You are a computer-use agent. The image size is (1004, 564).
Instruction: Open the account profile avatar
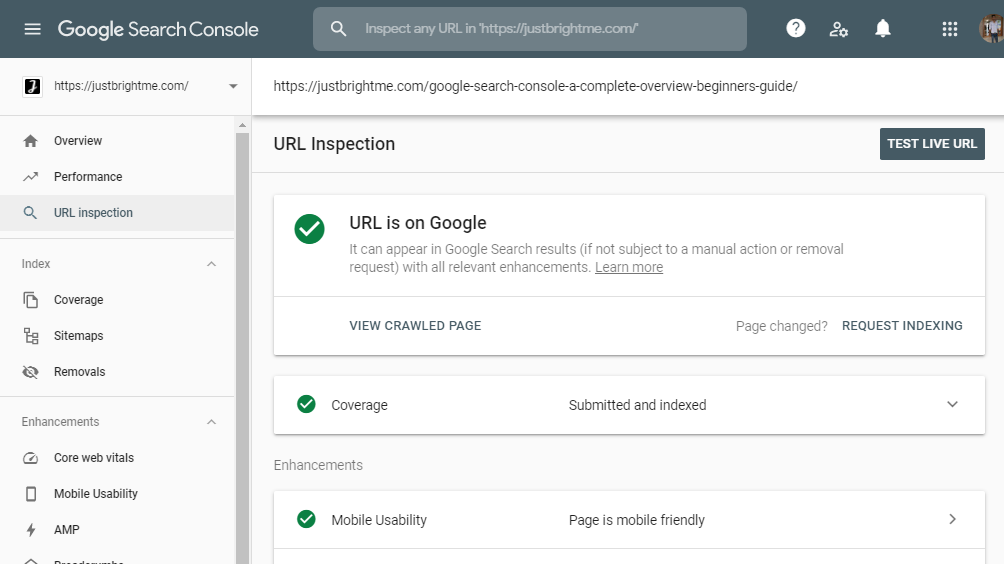pyautogui.click(x=992, y=29)
